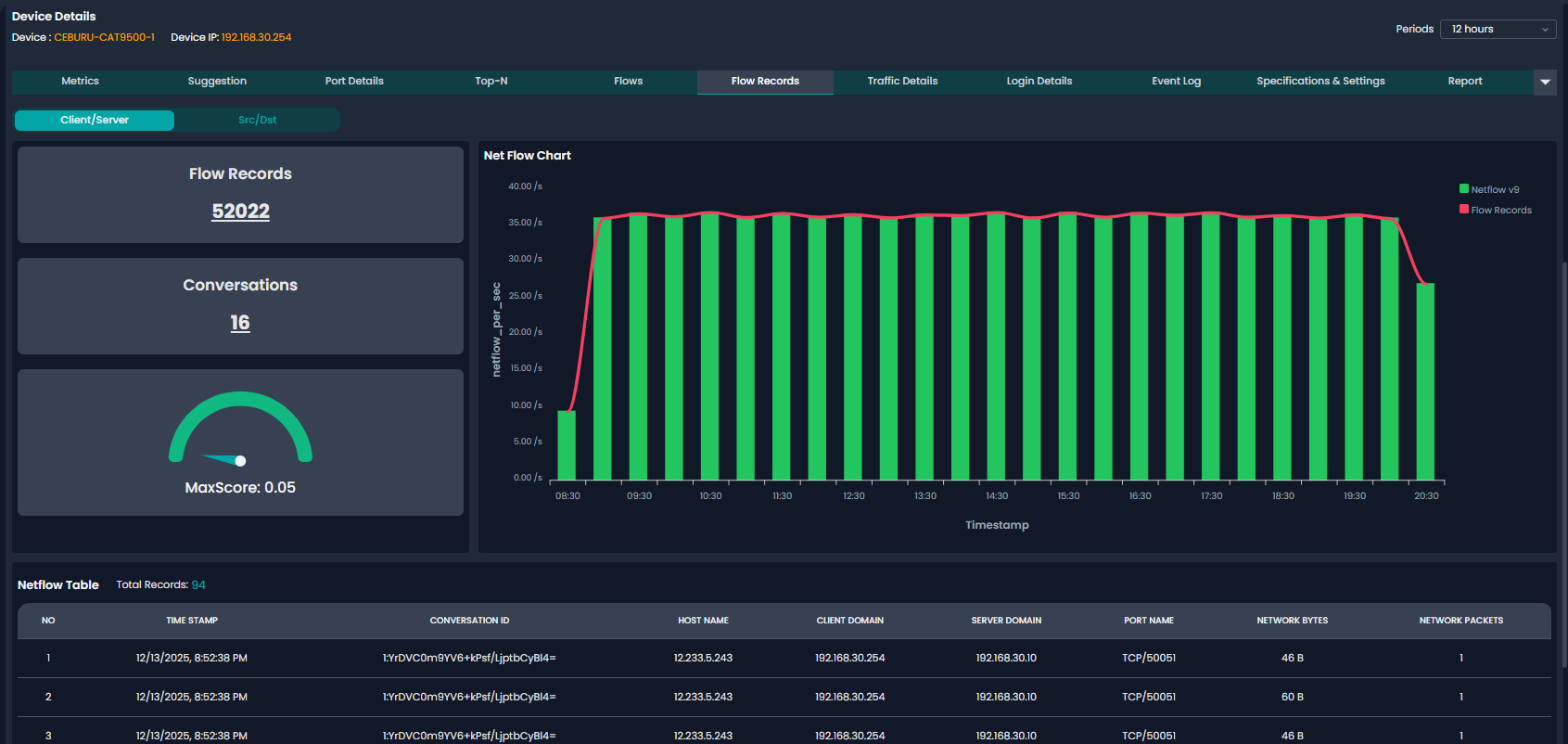Click row 3 host name 12.233.5.243
Viewport: 1568px width, 744px height.
click(x=703, y=736)
